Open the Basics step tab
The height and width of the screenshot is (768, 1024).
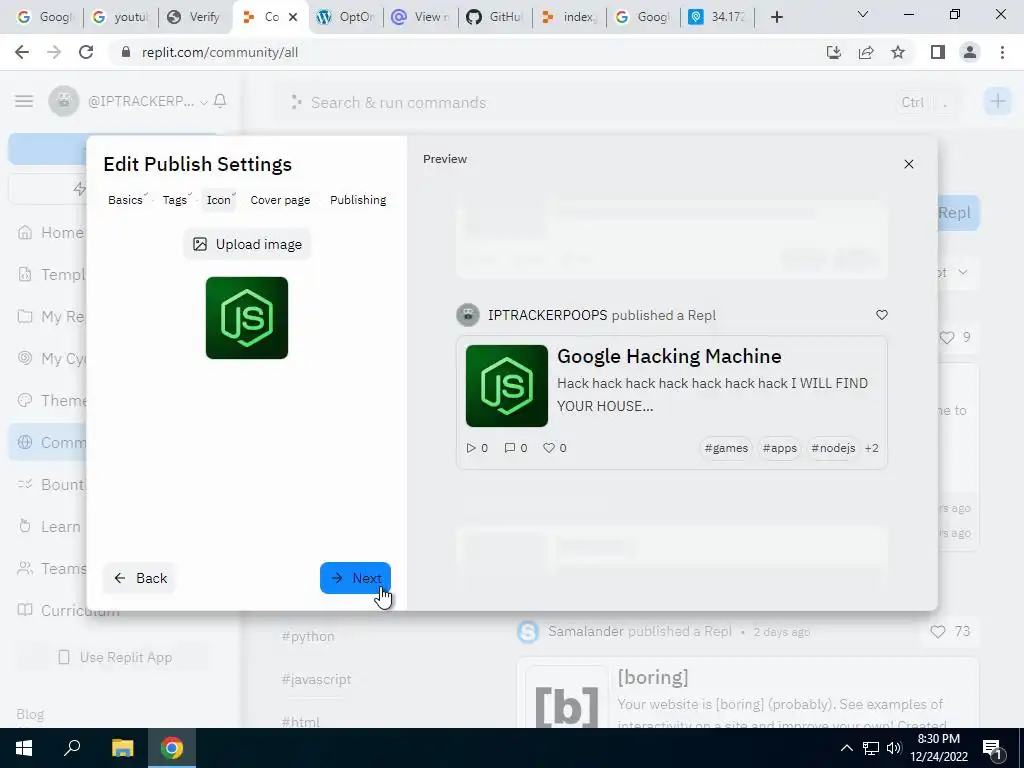click(x=125, y=200)
